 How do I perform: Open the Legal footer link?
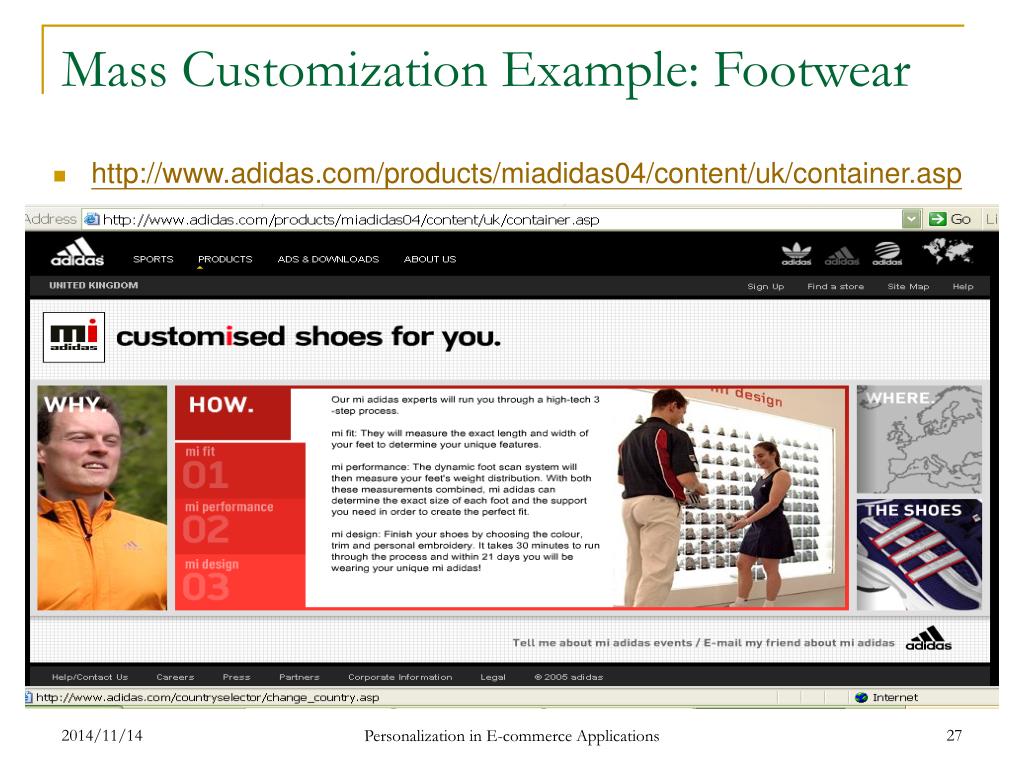pyautogui.click(x=493, y=677)
